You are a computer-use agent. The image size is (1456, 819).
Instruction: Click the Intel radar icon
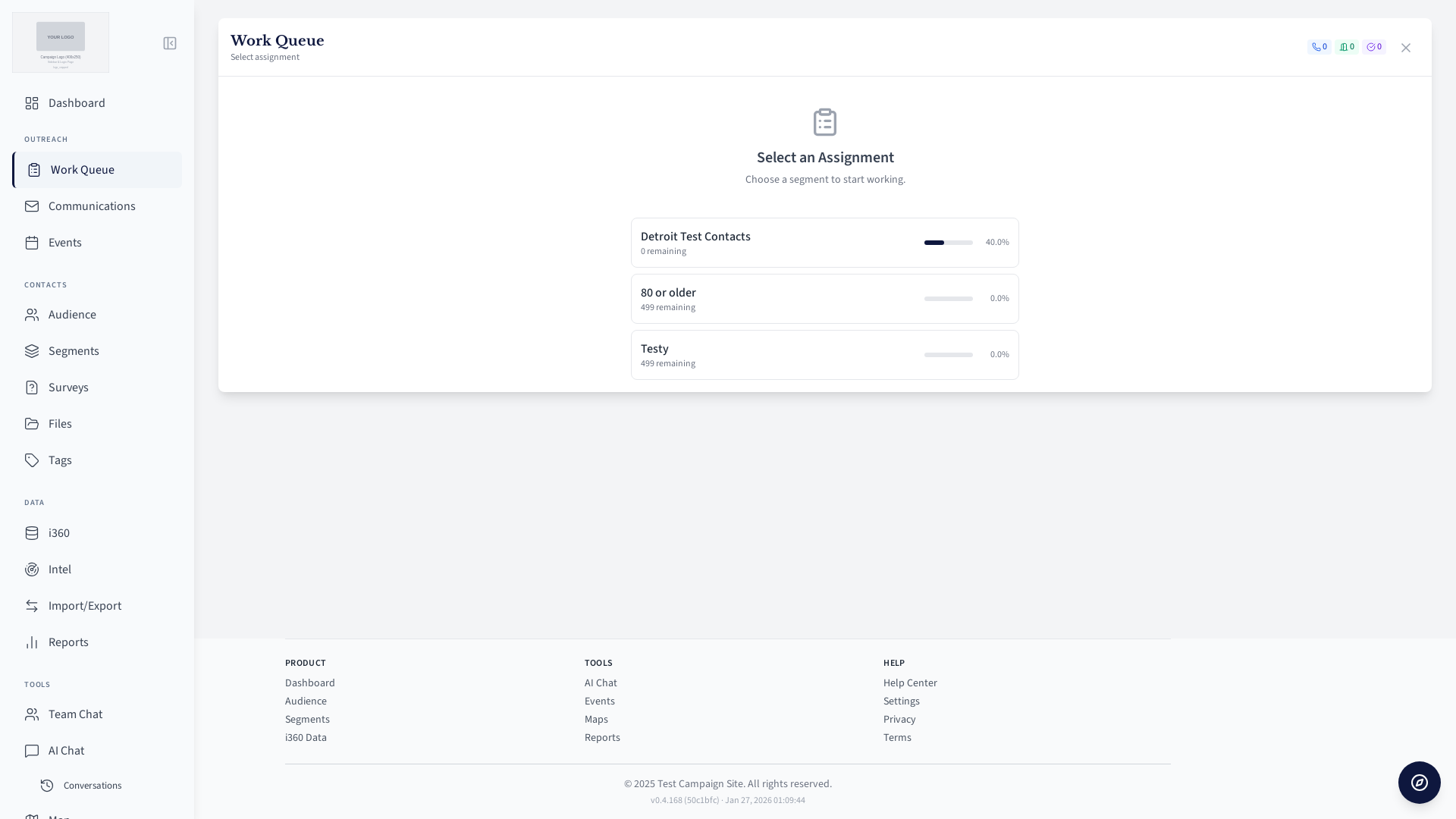click(32, 570)
